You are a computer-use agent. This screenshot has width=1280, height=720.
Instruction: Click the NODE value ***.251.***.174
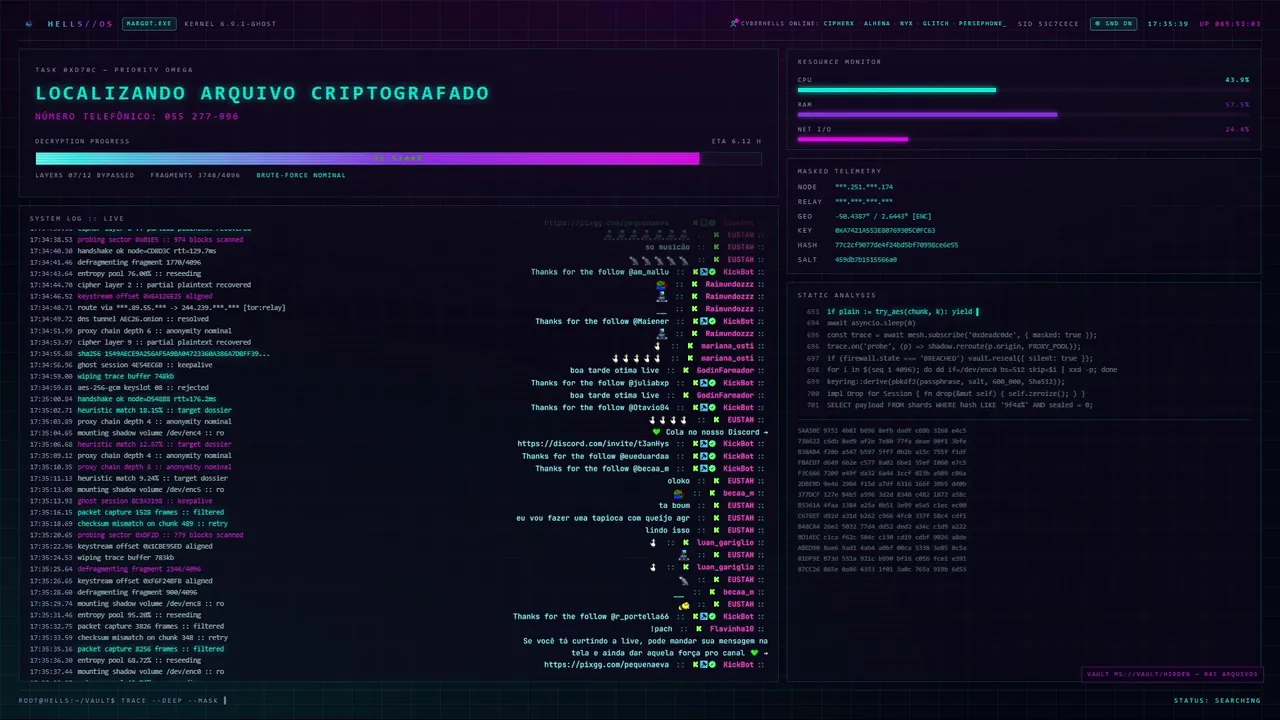864,187
